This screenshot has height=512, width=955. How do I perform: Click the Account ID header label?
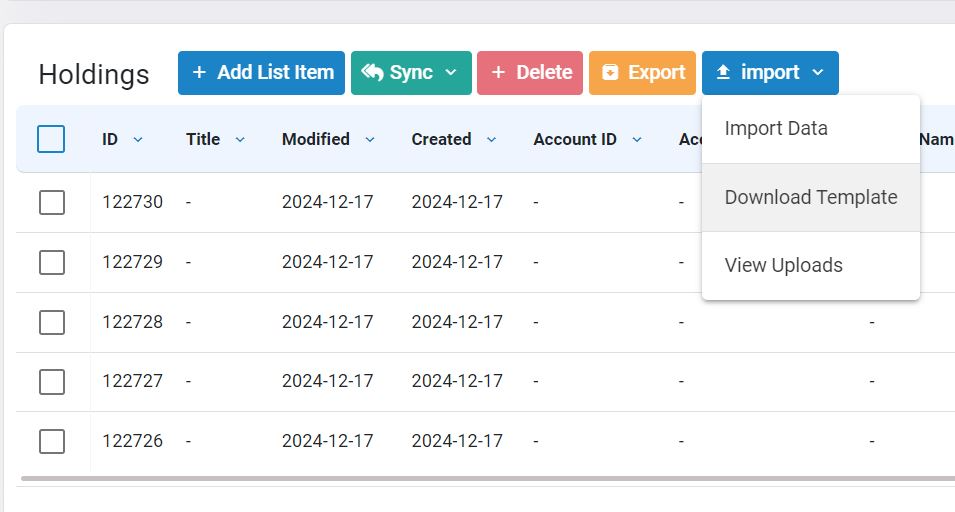point(575,139)
